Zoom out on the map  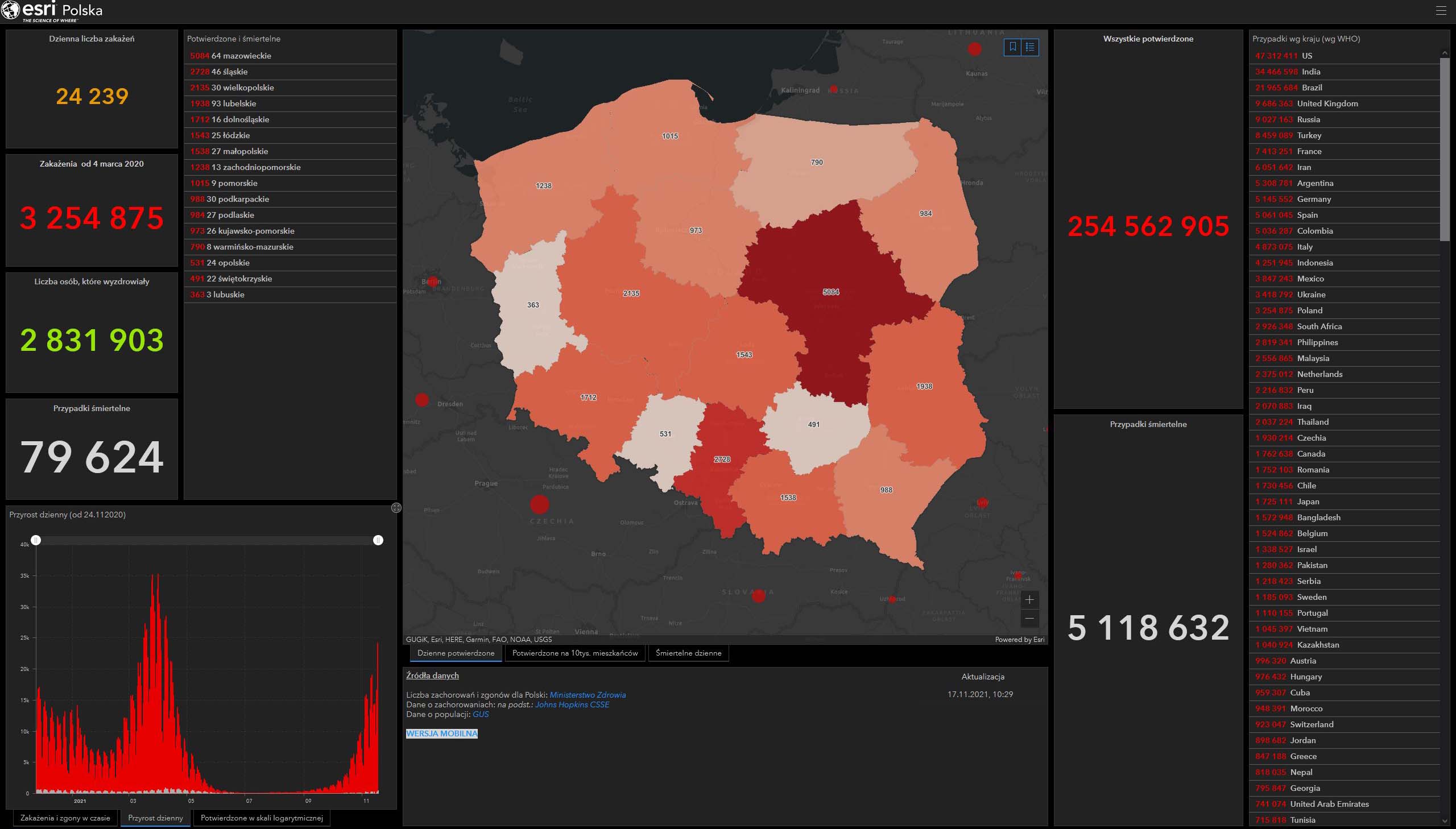pyautogui.click(x=1029, y=618)
